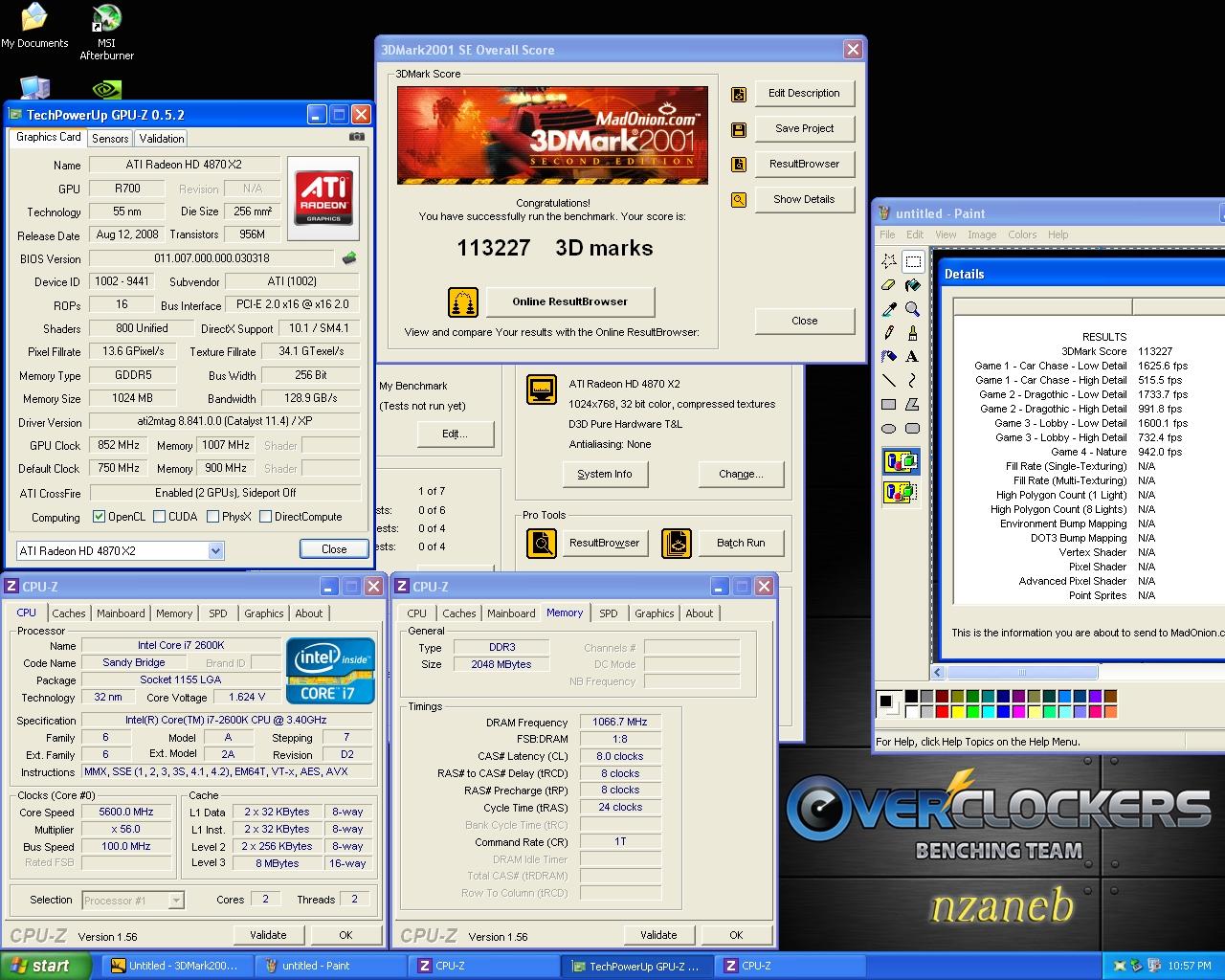The width and height of the screenshot is (1225, 980).
Task: Open the Image menu in Paint
Action: (x=982, y=234)
